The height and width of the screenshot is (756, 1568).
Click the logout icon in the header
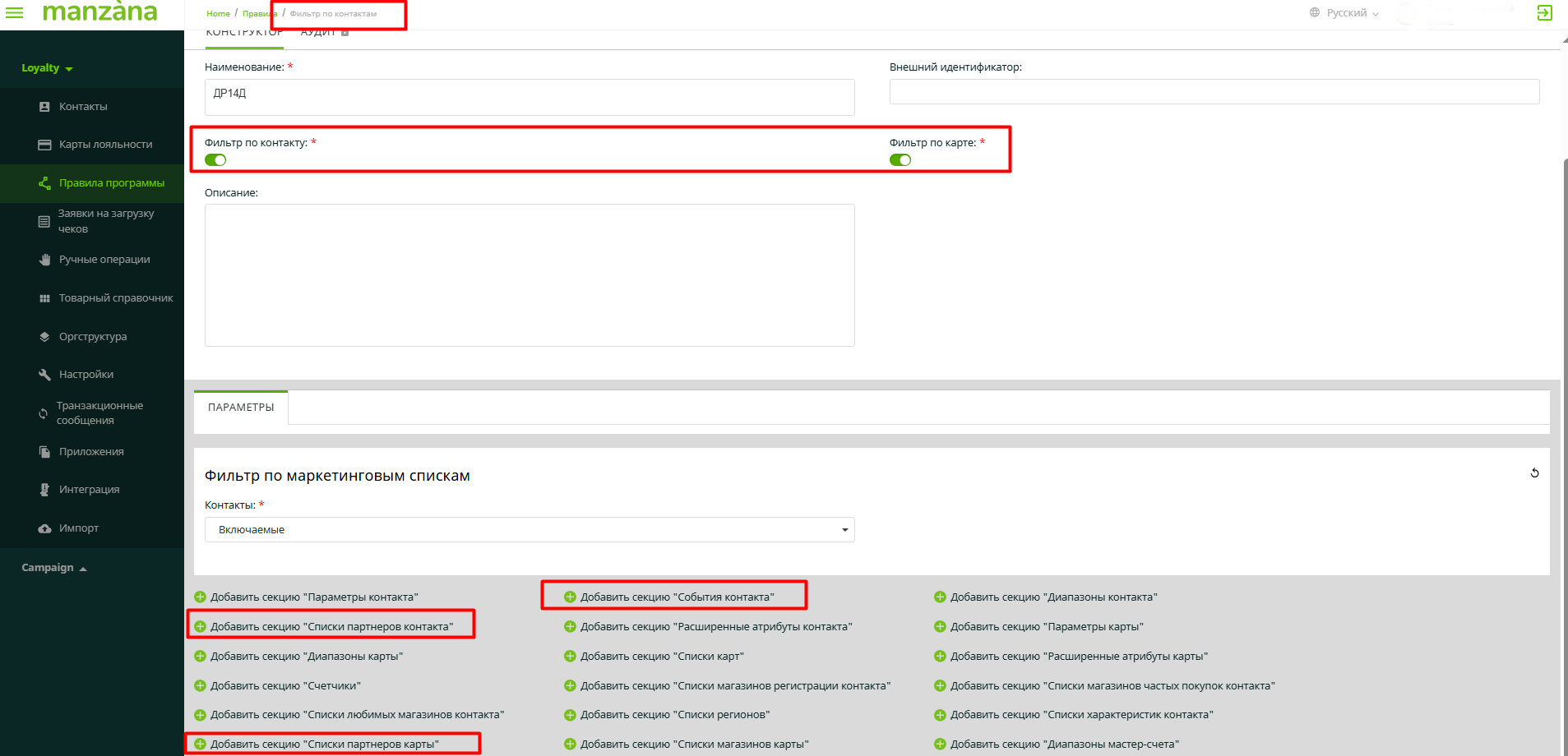[1544, 12]
